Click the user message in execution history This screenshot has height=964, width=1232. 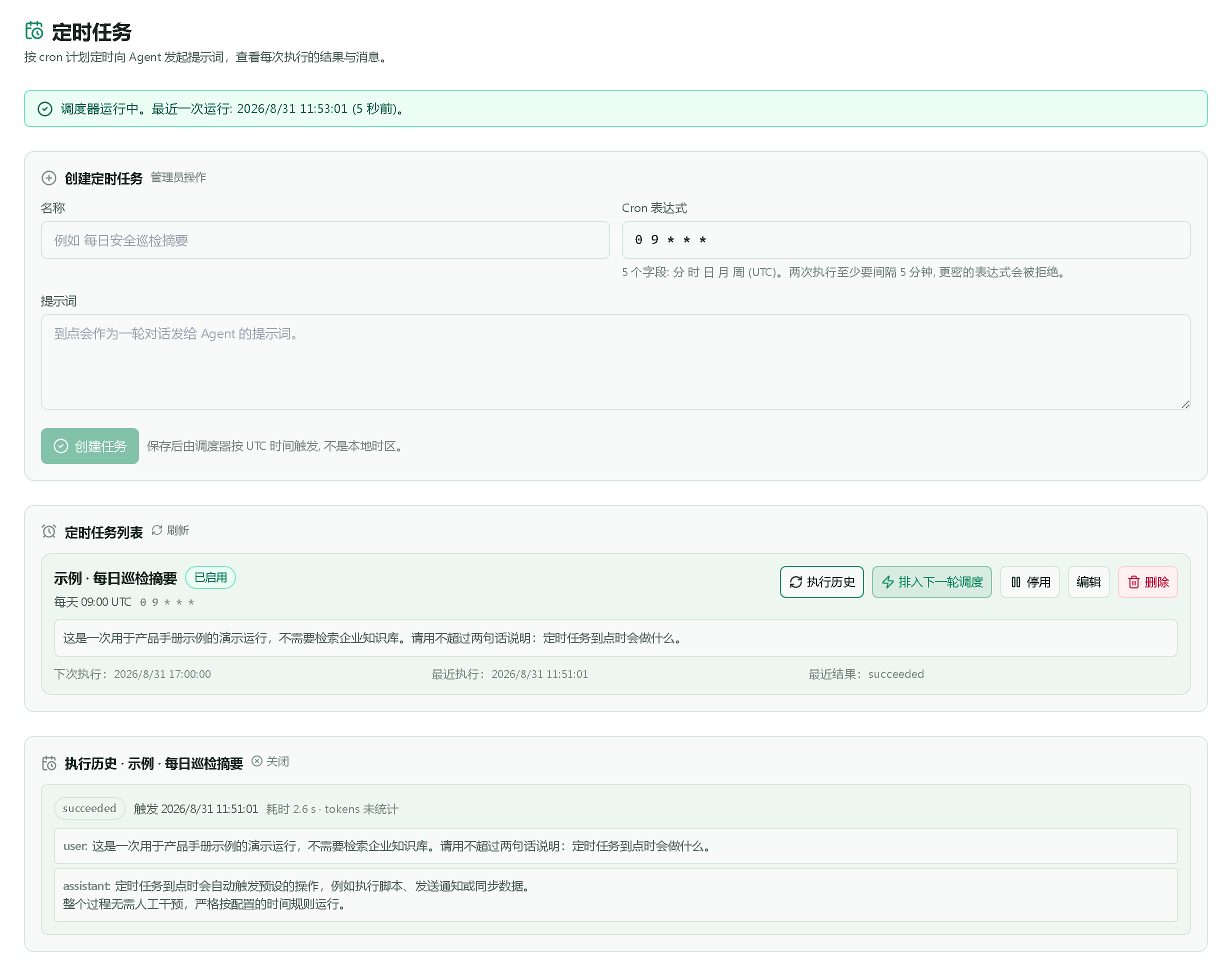[615, 846]
